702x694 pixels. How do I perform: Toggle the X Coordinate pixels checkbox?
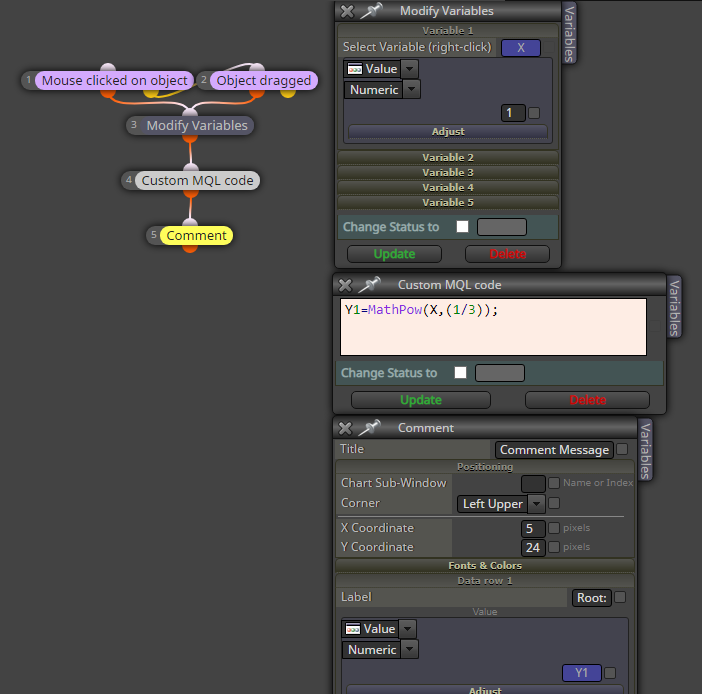coord(554,528)
